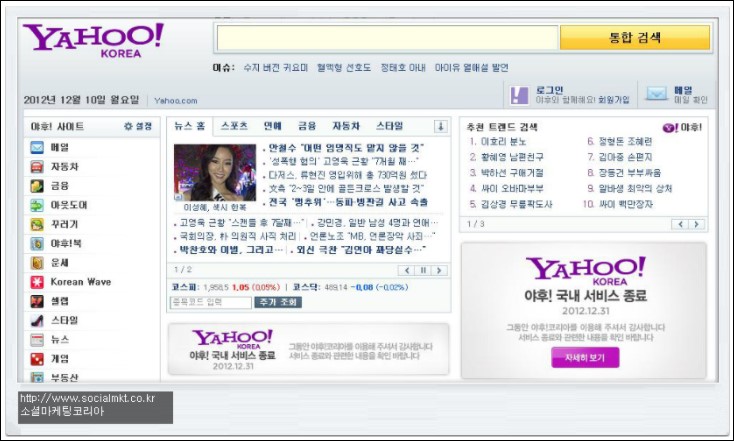
Task: Open the 운세 fortune icon in sidebar
Action: [x=37, y=263]
